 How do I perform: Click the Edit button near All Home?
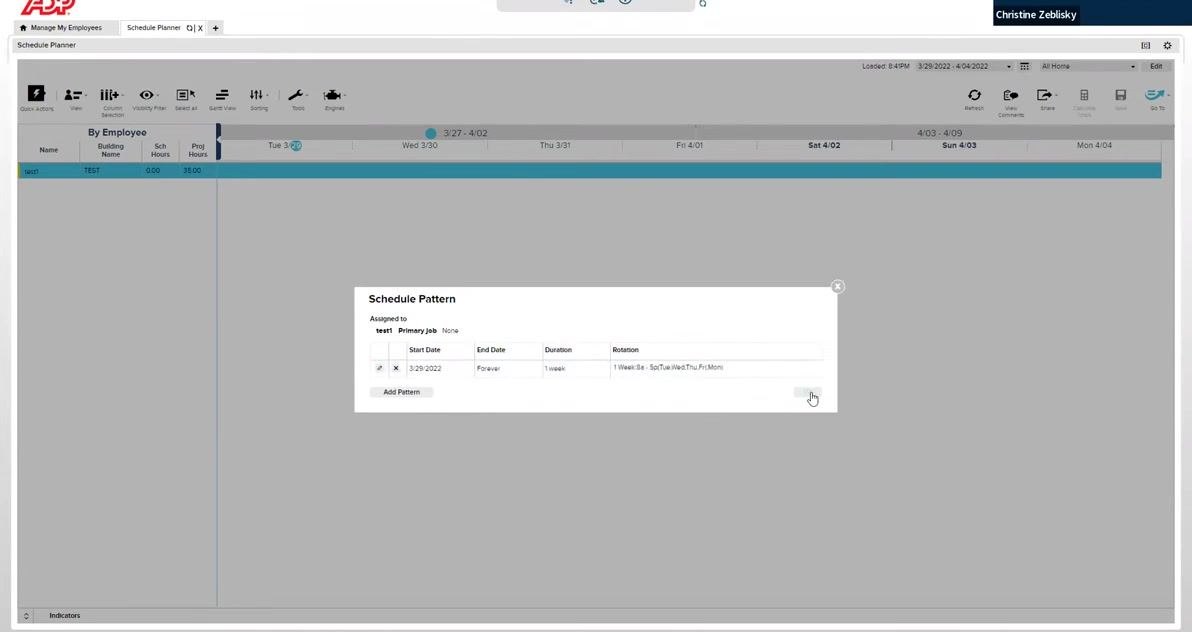click(1156, 66)
